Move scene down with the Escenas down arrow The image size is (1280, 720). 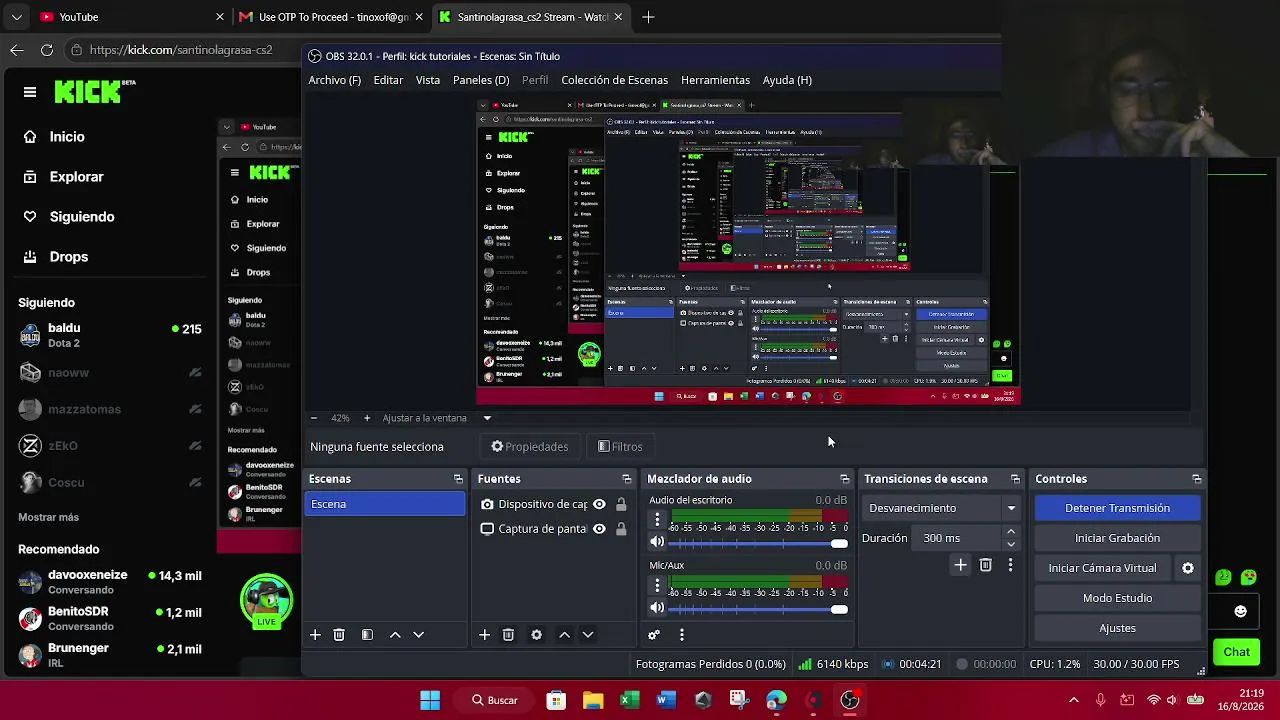click(x=419, y=635)
